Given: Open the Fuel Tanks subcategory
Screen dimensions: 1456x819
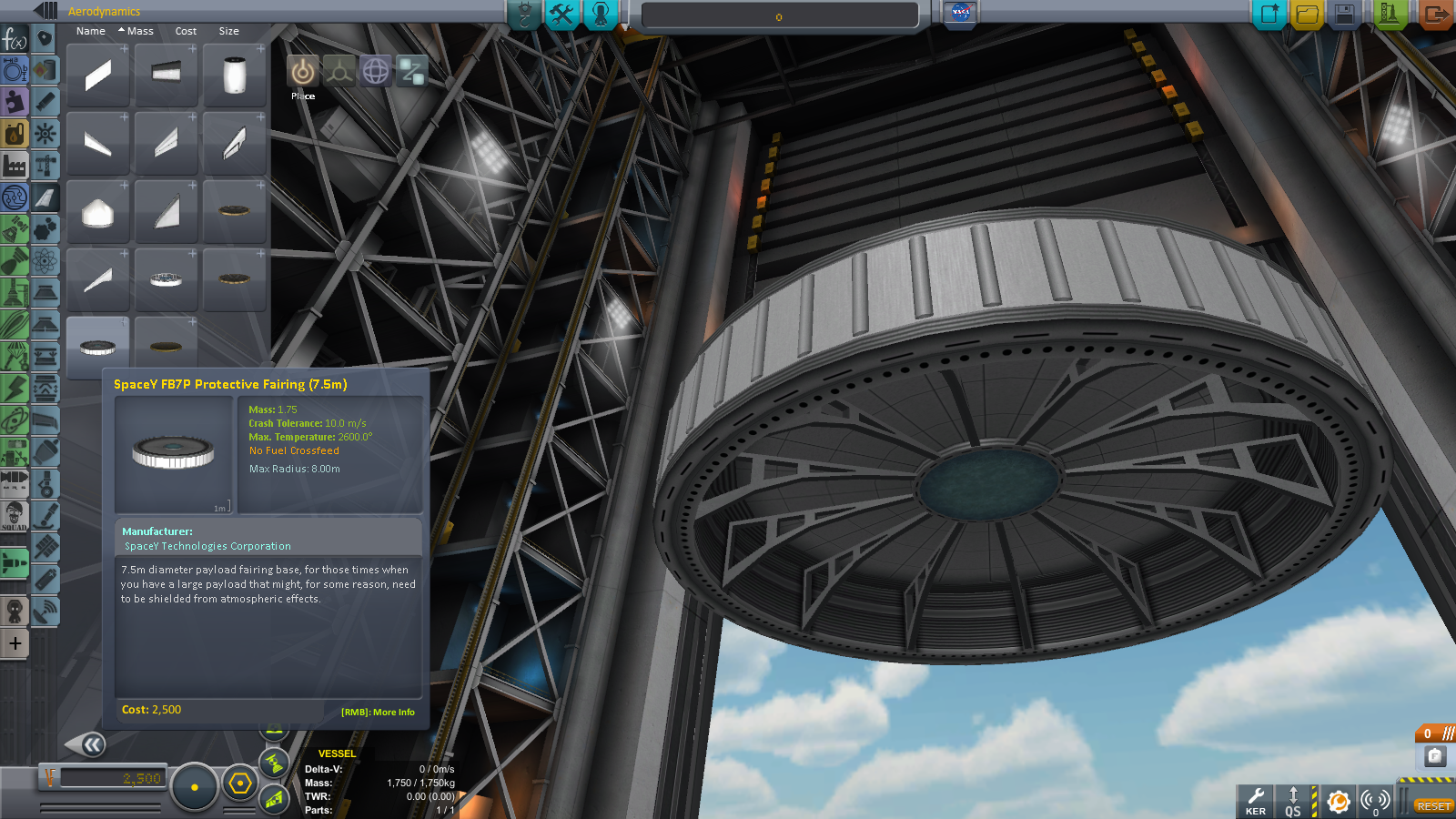Looking at the screenshot, I should tap(45, 70).
